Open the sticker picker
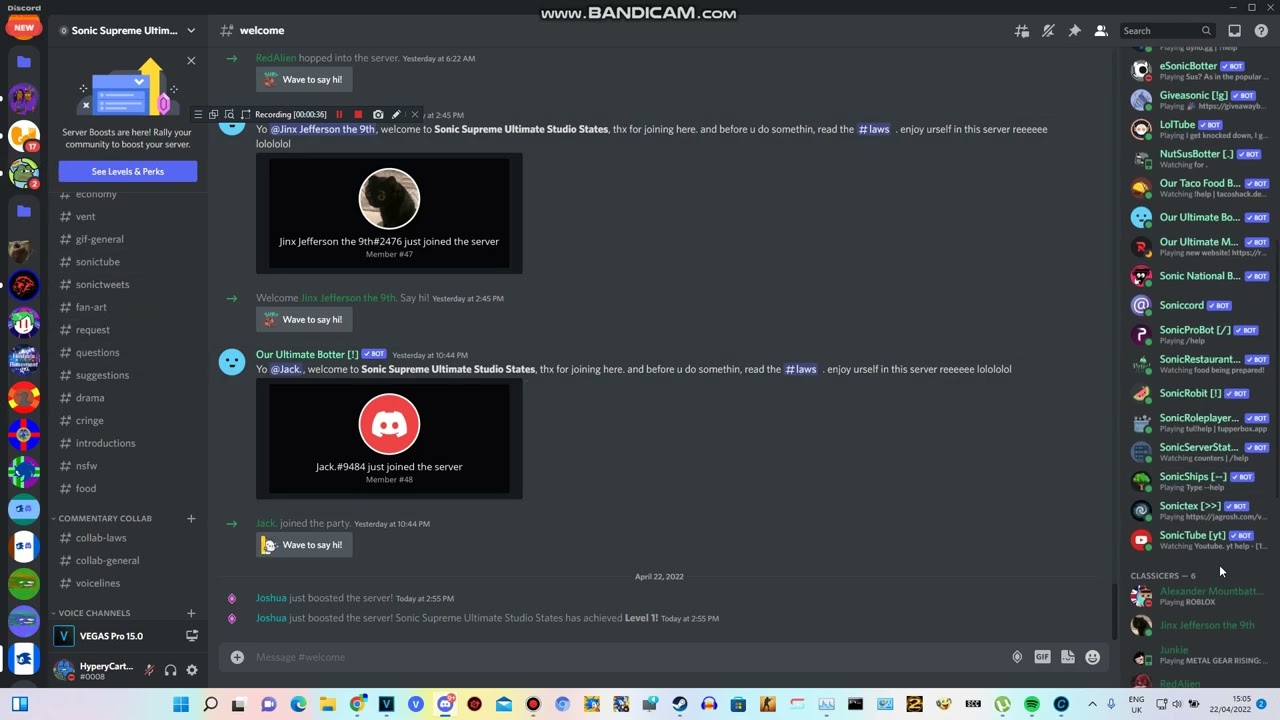 1068,657
